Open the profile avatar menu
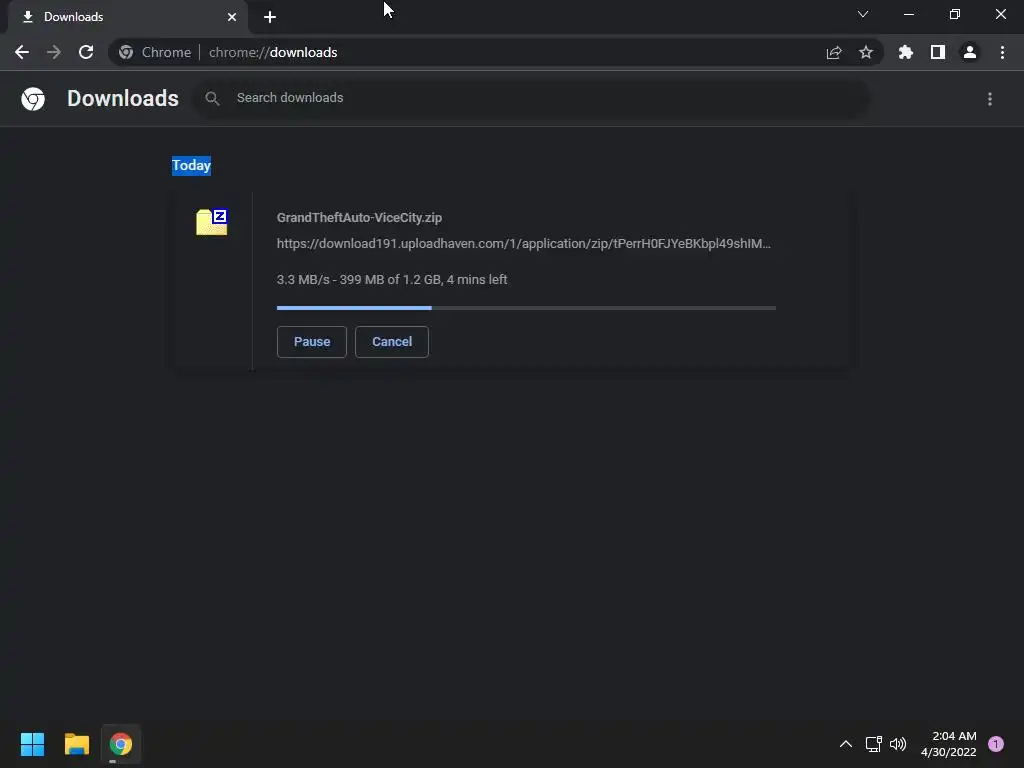Screen dimensions: 1024x768 970,52
